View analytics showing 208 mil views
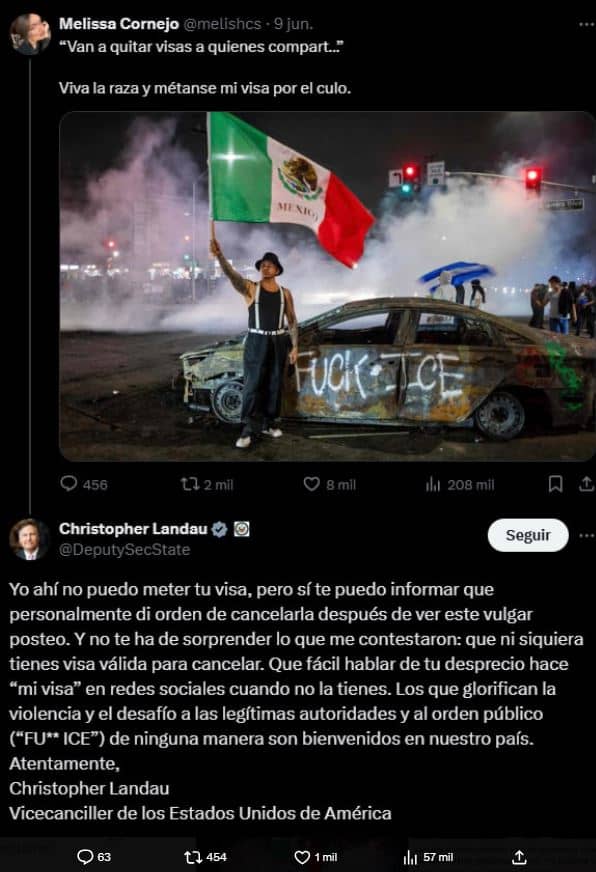 click(459, 485)
